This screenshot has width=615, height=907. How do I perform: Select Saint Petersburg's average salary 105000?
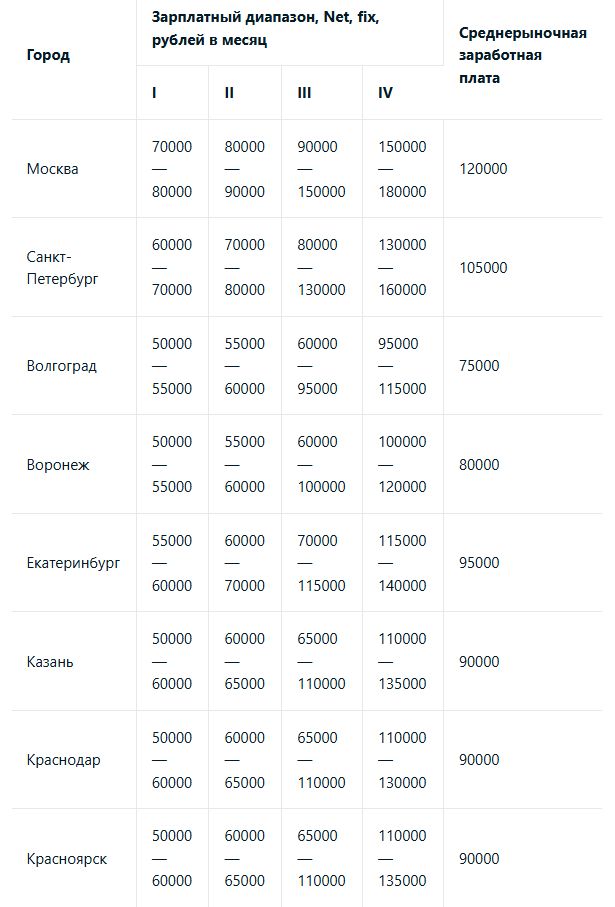(483, 268)
